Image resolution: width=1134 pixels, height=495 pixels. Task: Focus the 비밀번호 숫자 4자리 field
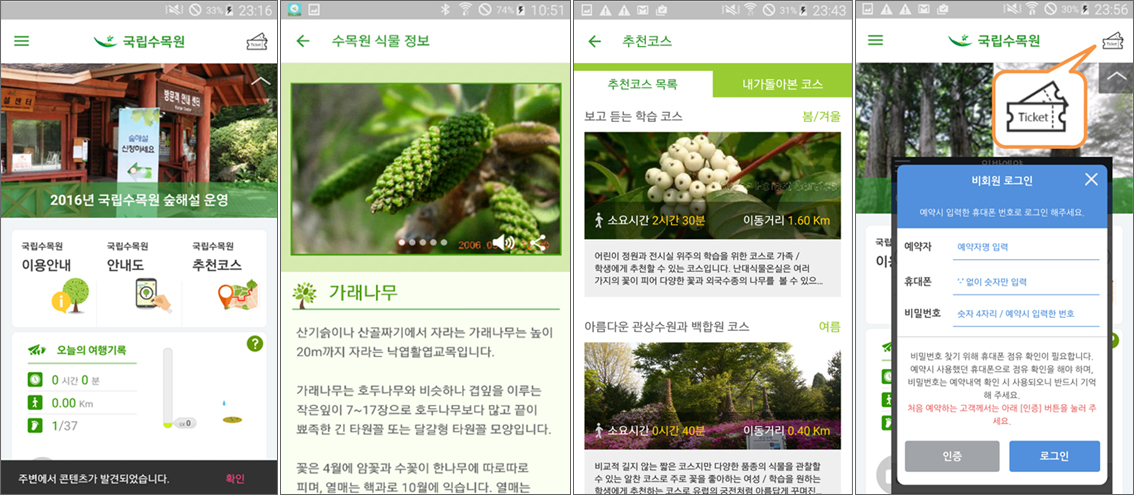pyautogui.click(x=1027, y=314)
